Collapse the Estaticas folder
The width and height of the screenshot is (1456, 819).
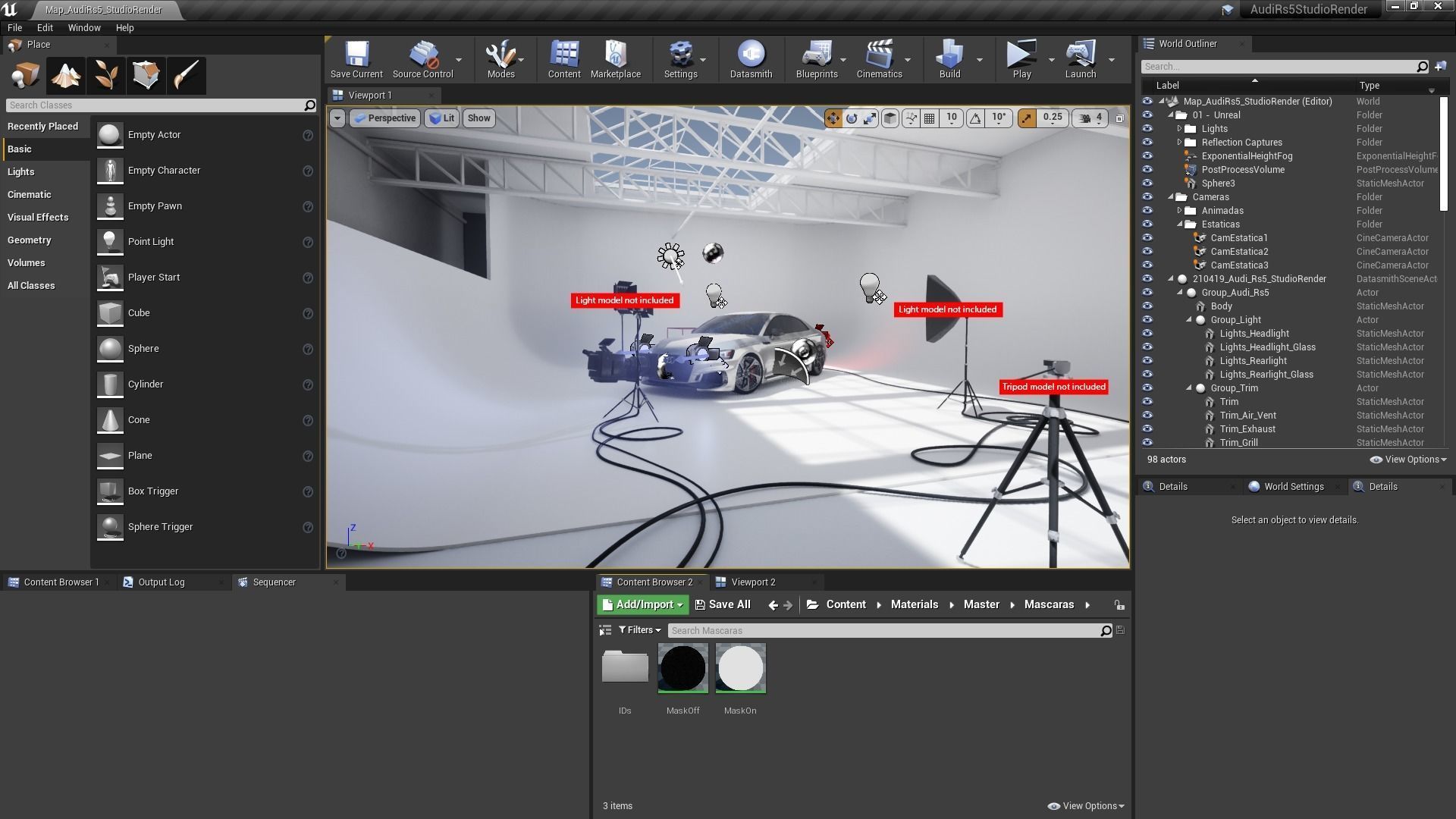tap(1179, 224)
